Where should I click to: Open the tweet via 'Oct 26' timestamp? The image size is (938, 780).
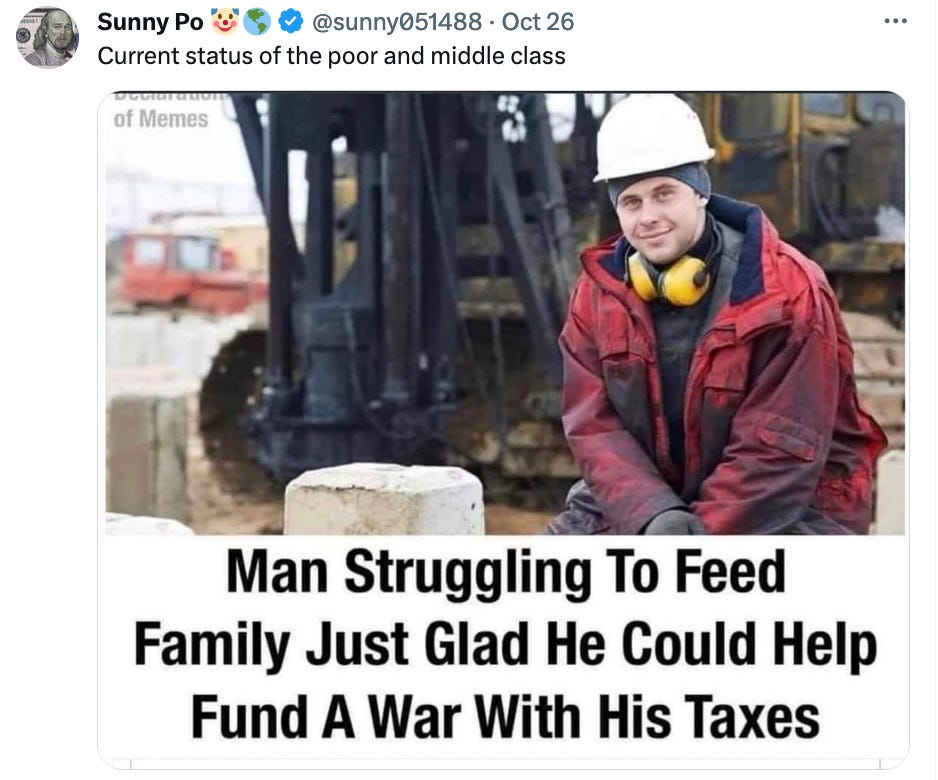[x=537, y=22]
